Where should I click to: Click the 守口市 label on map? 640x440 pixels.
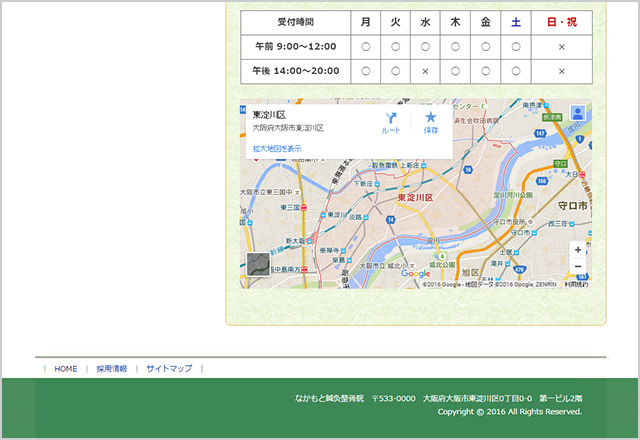573,206
